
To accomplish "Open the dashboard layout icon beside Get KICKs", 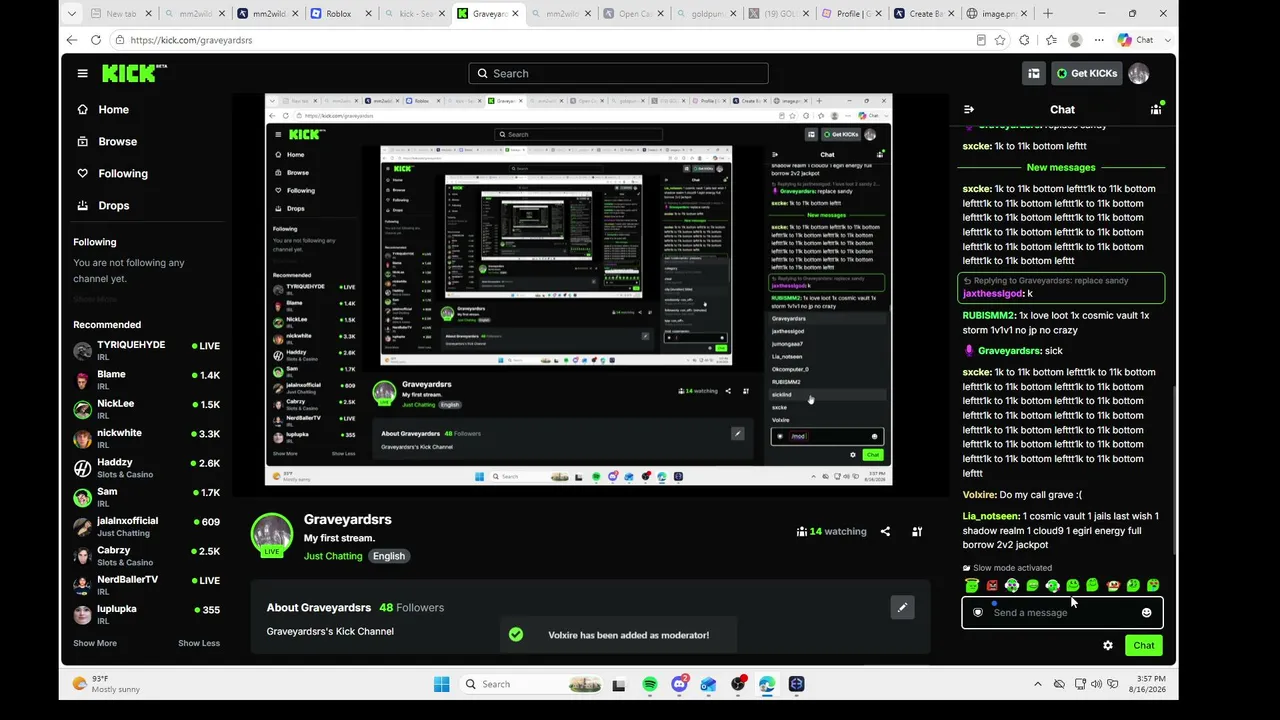I will point(1034,73).
